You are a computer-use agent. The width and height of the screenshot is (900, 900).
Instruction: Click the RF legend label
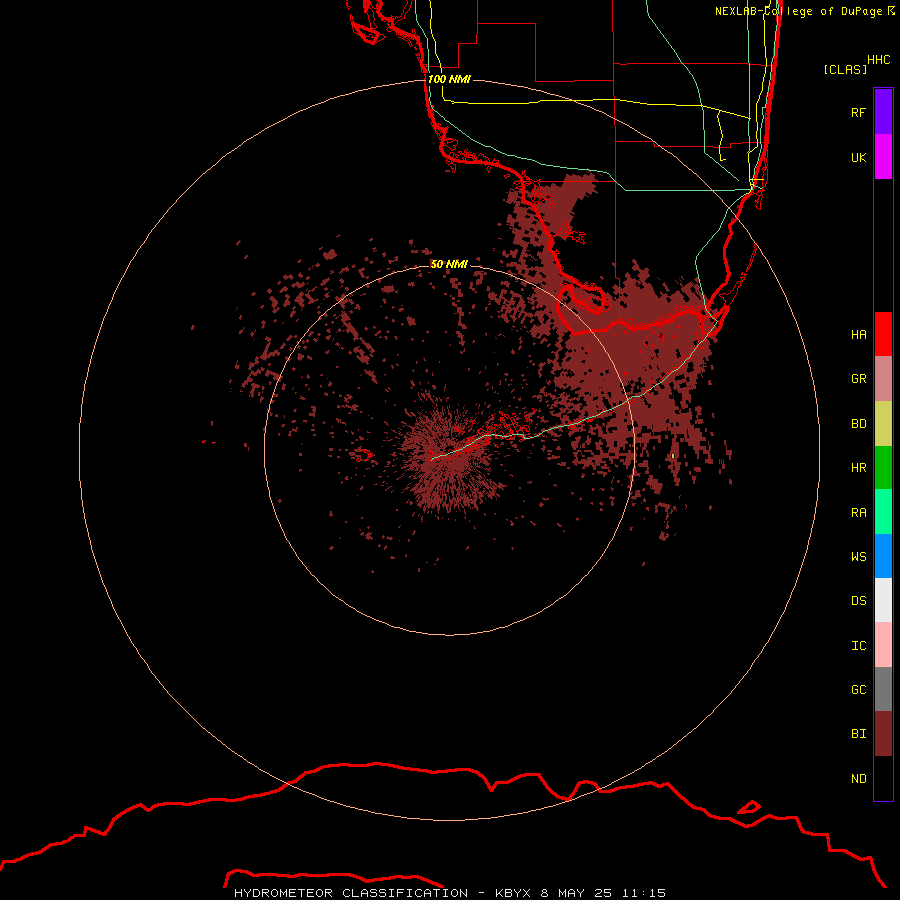(858, 112)
